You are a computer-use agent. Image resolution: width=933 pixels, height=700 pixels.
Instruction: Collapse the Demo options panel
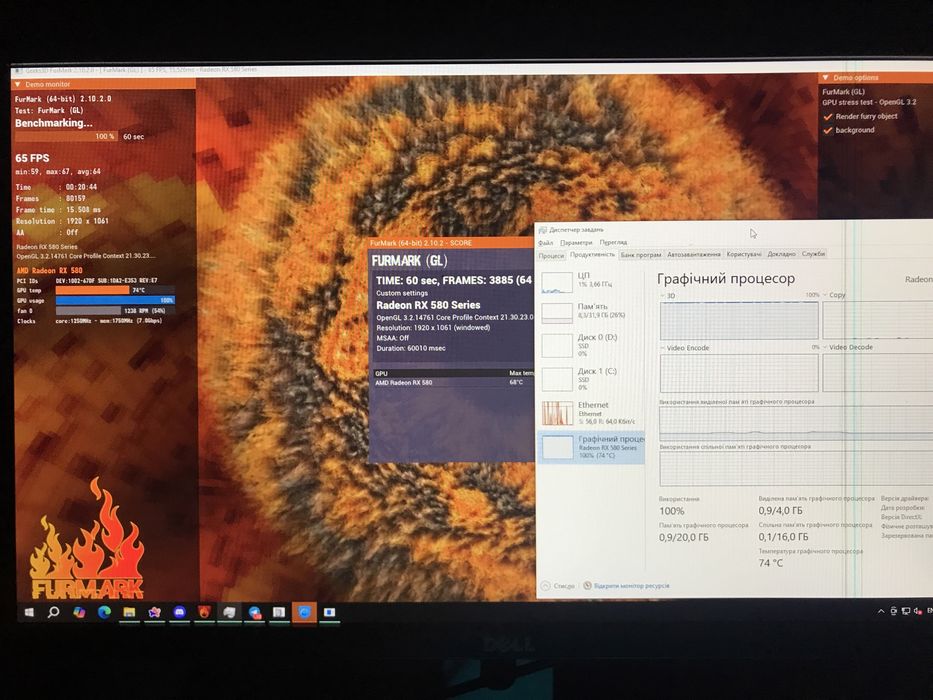tap(825, 77)
